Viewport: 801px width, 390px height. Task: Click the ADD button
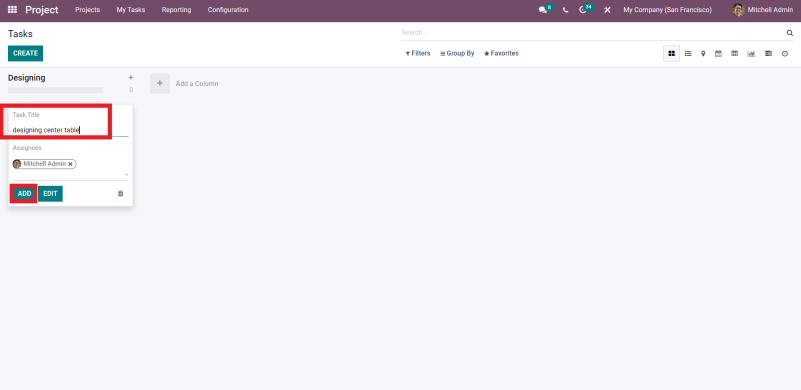(24, 194)
